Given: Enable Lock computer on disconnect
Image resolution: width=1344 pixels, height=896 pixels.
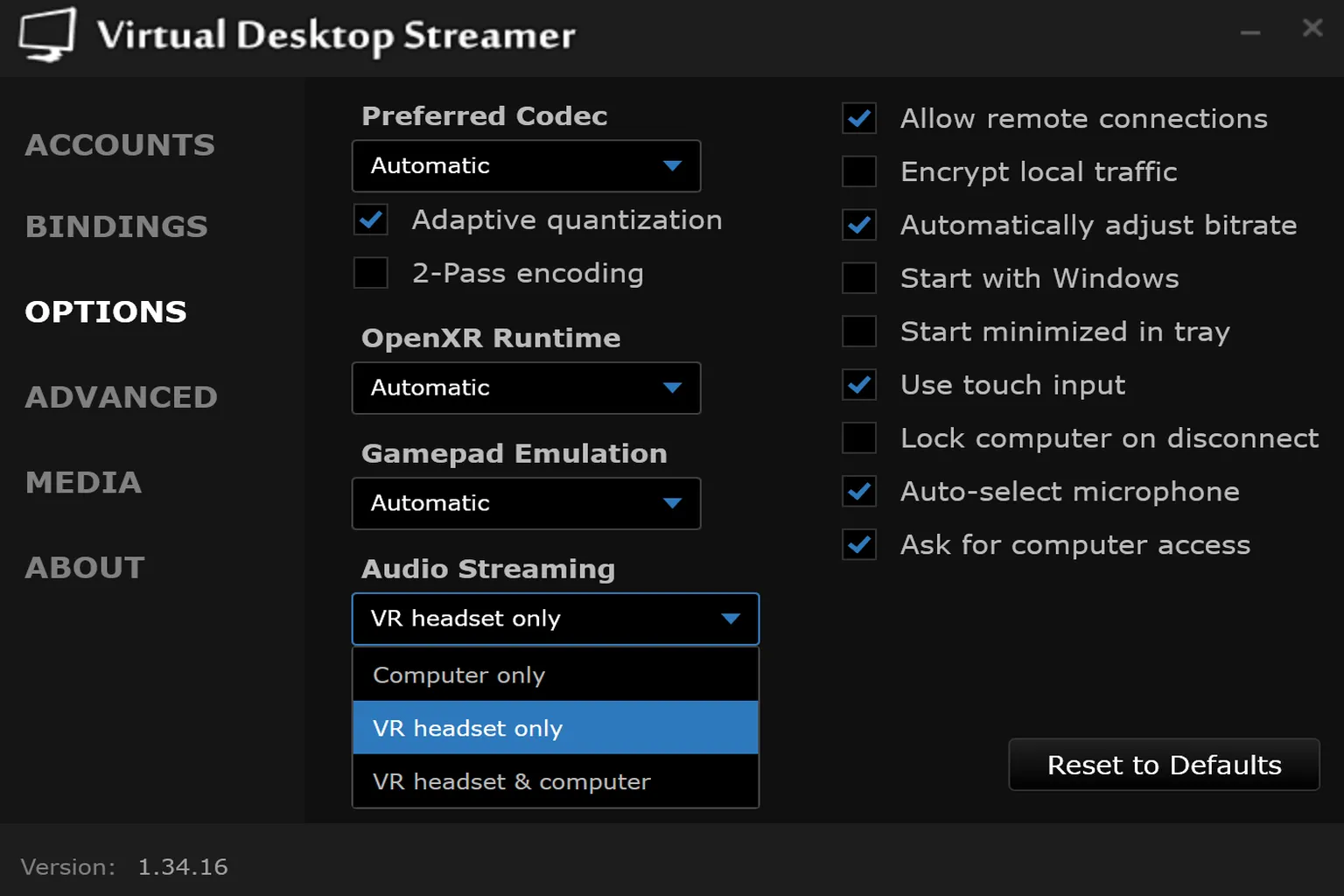Looking at the screenshot, I should click(859, 438).
